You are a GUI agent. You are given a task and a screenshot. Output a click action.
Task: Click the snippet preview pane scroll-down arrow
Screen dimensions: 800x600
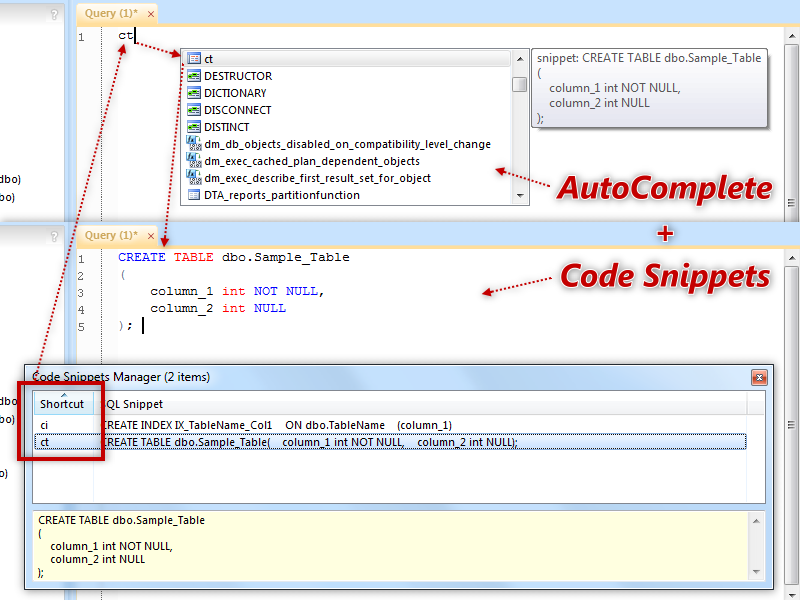[x=756, y=572]
